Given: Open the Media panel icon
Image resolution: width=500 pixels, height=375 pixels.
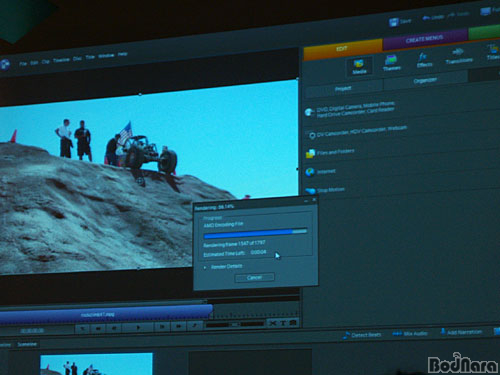Looking at the screenshot, I should (x=359, y=66).
